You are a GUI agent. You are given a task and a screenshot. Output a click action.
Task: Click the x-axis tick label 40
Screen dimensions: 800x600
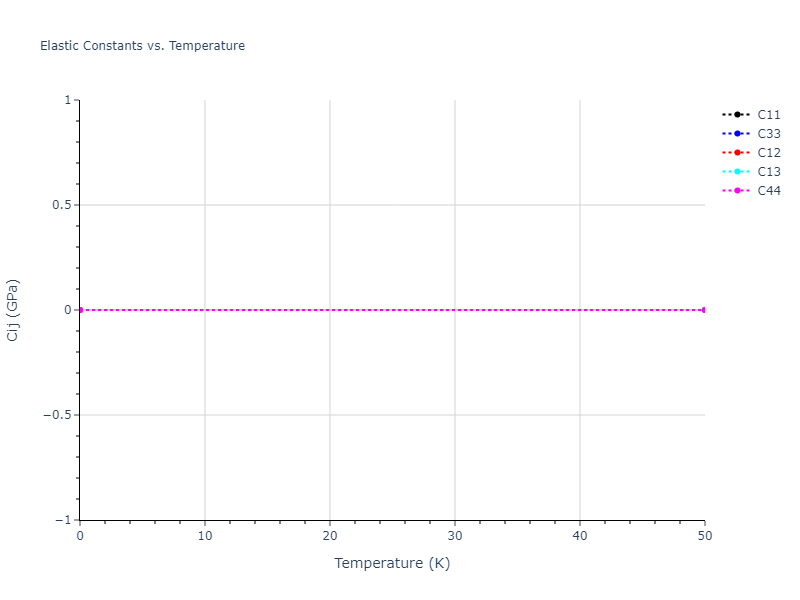[x=580, y=535]
